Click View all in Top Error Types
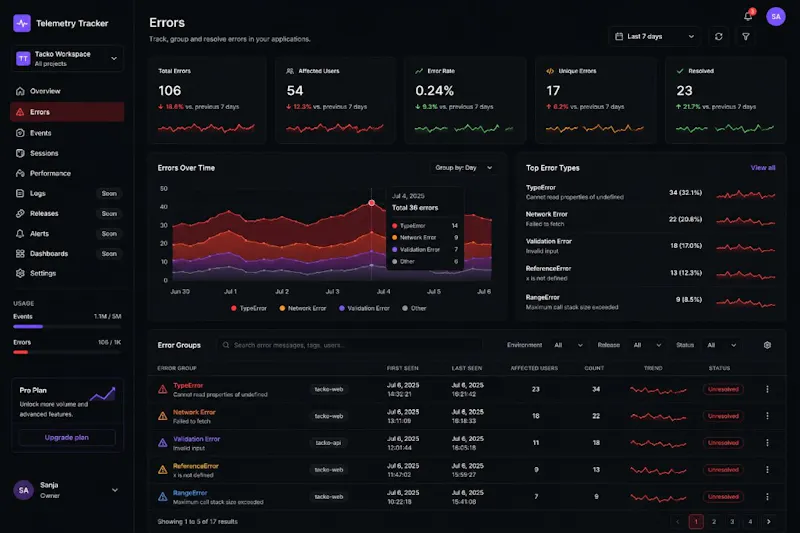The image size is (800, 533). [x=763, y=168]
